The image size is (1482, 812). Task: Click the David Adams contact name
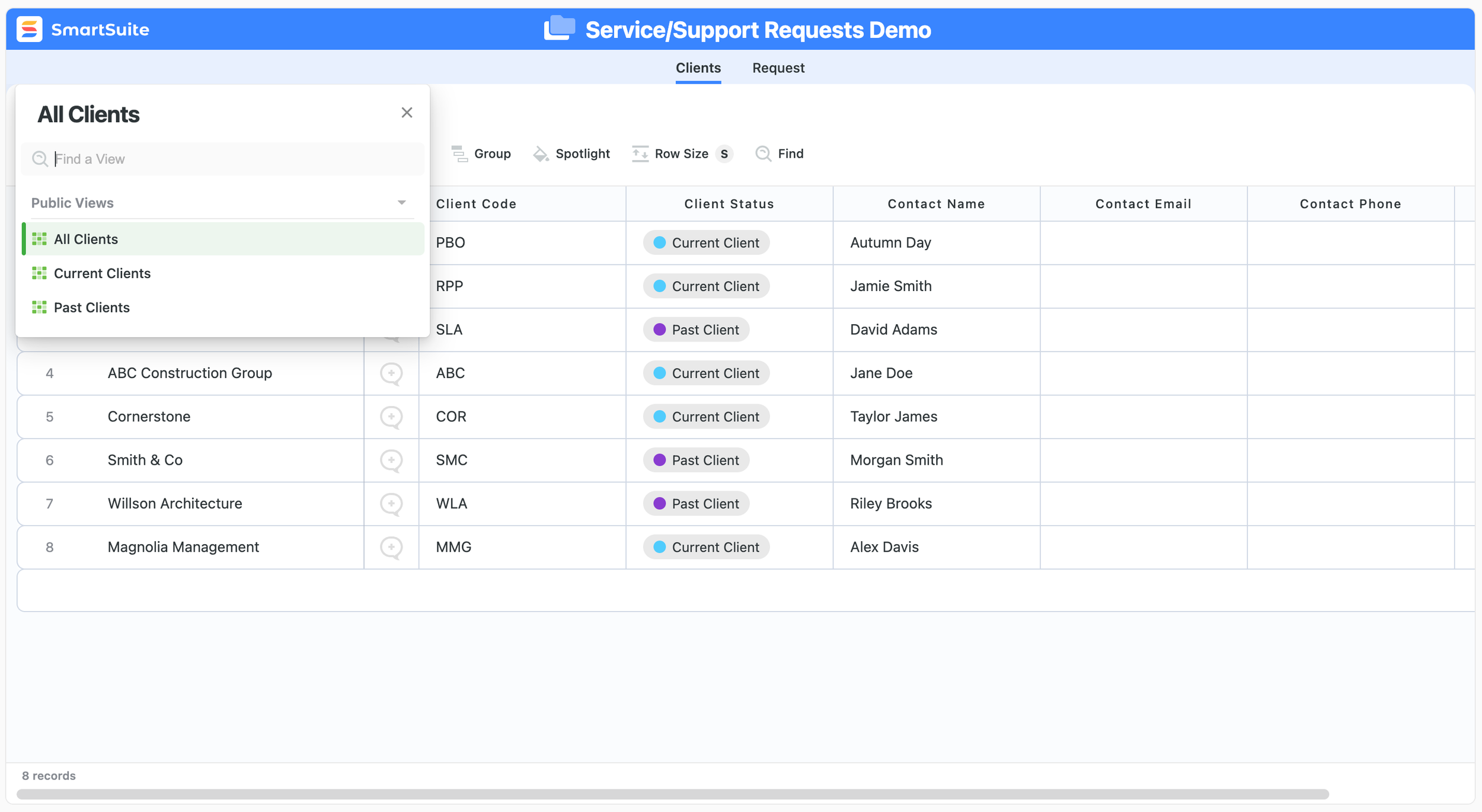[x=893, y=330]
